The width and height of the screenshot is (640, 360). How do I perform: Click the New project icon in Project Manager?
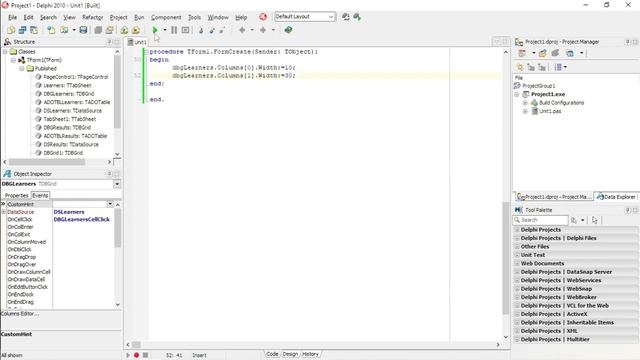[542, 53]
